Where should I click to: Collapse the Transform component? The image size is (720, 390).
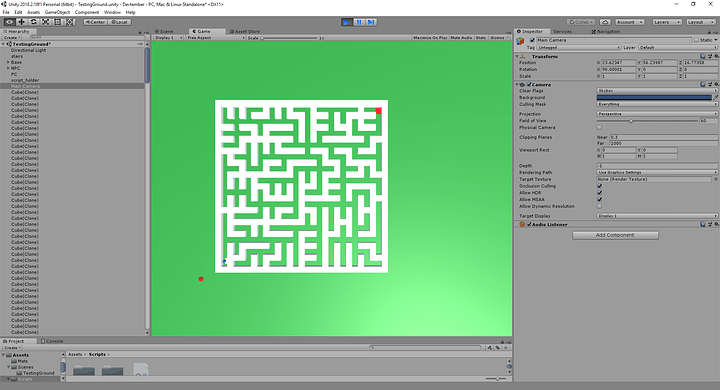(x=517, y=57)
